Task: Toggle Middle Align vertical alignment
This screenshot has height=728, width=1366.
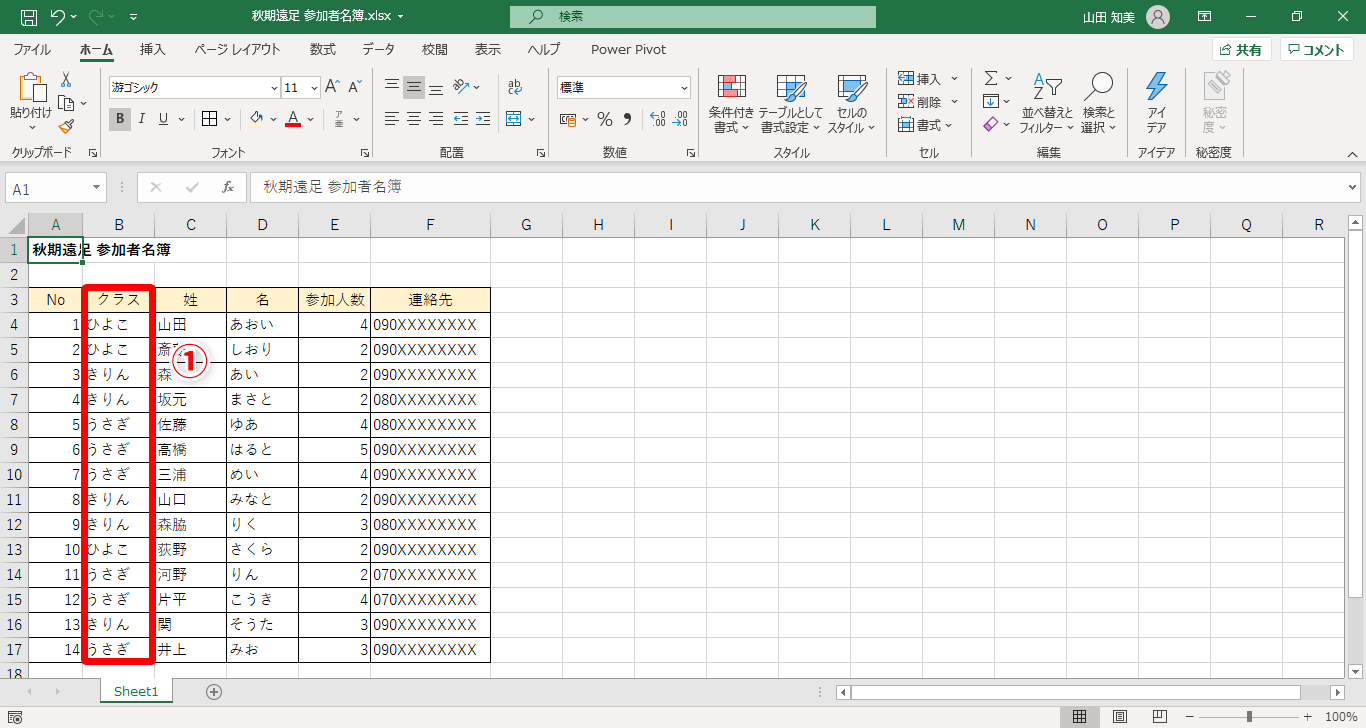Action: pyautogui.click(x=414, y=86)
